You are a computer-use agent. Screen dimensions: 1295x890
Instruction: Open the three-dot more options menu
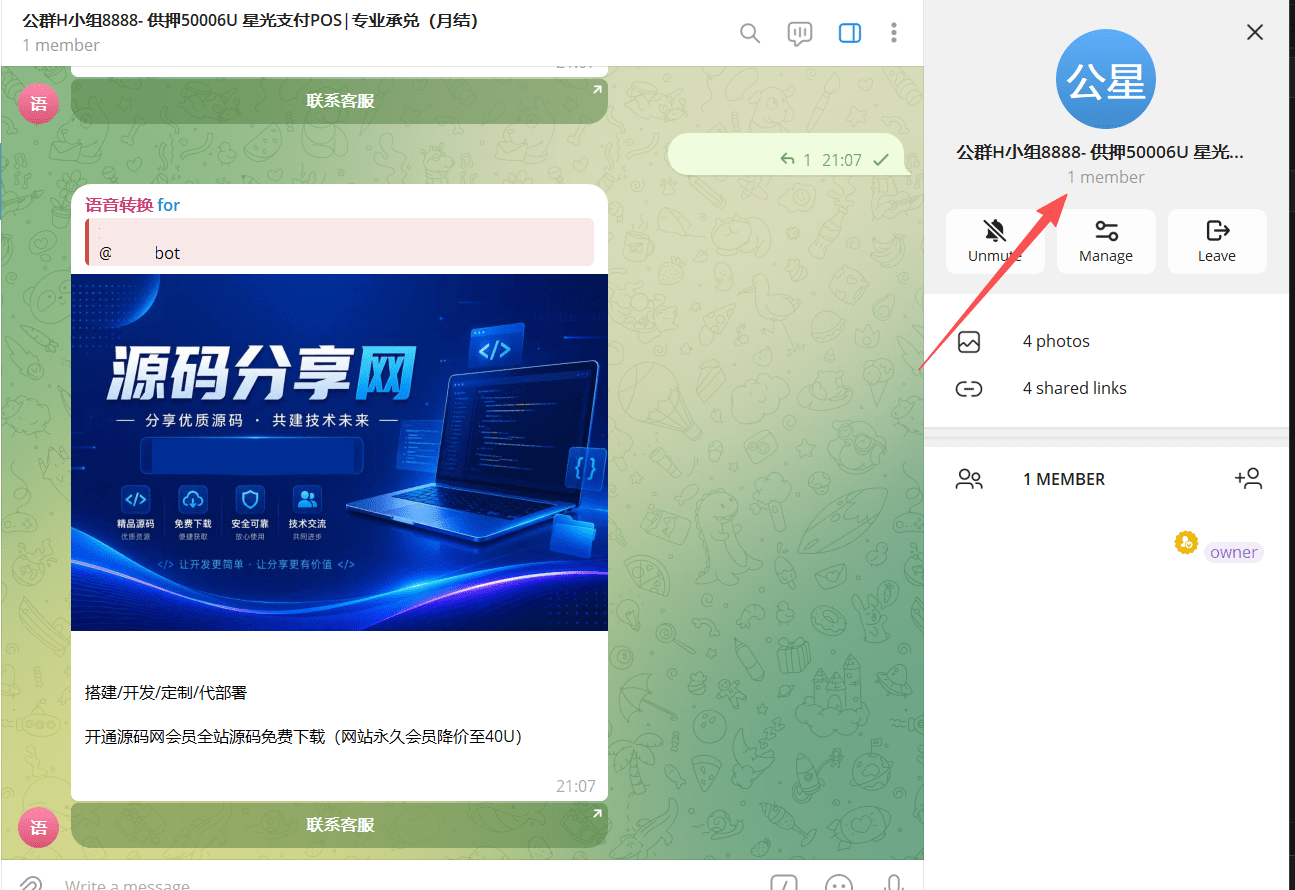point(894,33)
